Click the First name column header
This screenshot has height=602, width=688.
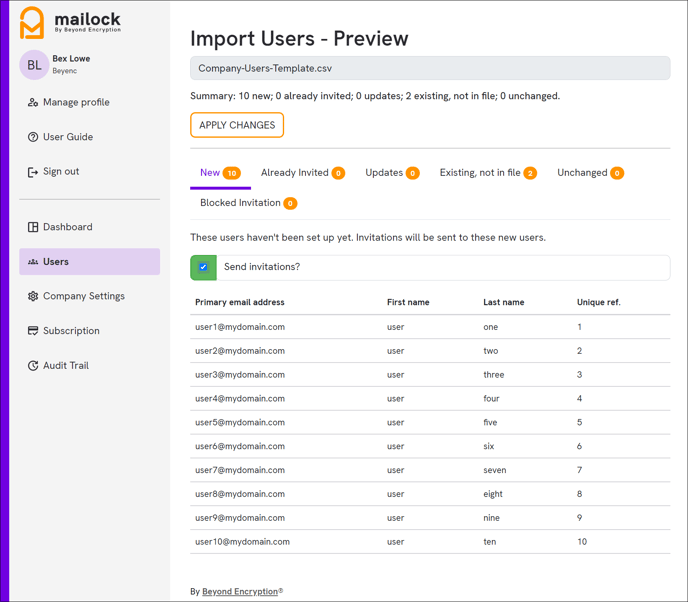(408, 302)
